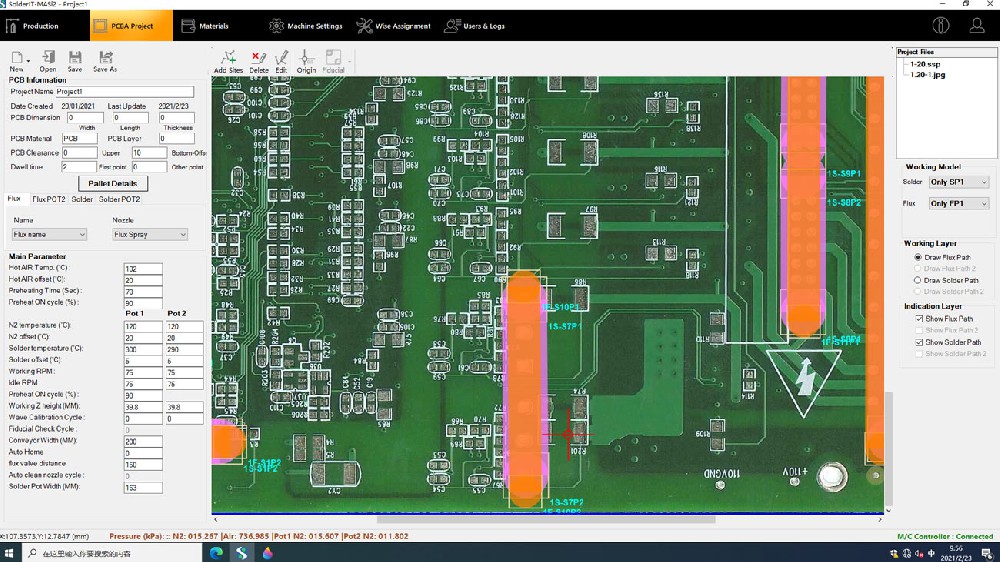Click the Pot 1 Working RPM field

[143, 372]
